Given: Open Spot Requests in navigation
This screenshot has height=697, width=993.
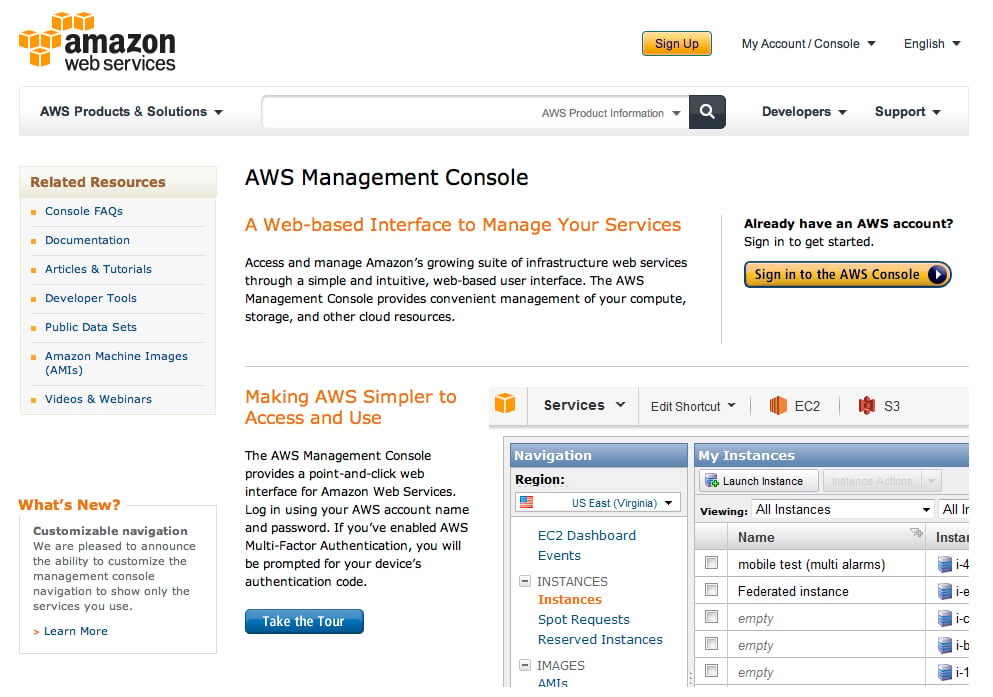Looking at the screenshot, I should [583, 619].
